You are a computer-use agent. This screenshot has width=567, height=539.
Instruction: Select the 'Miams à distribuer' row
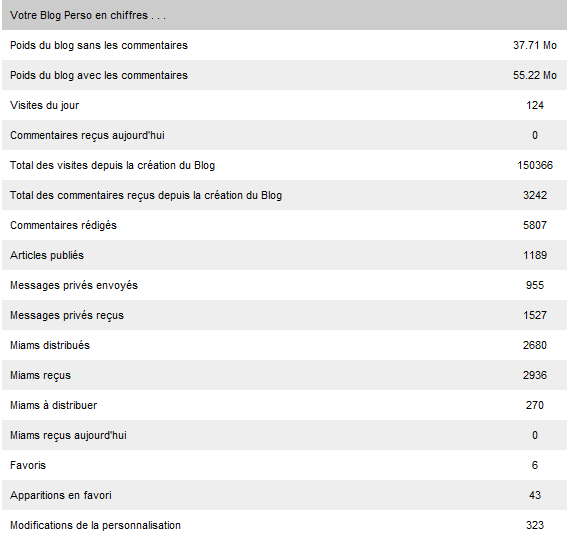(284, 405)
